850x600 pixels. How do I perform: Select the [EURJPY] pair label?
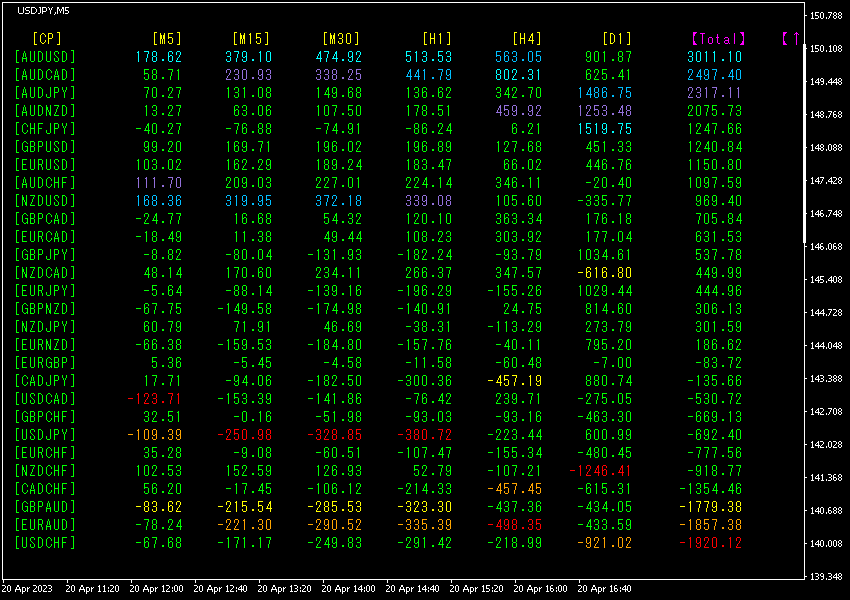coord(45,291)
